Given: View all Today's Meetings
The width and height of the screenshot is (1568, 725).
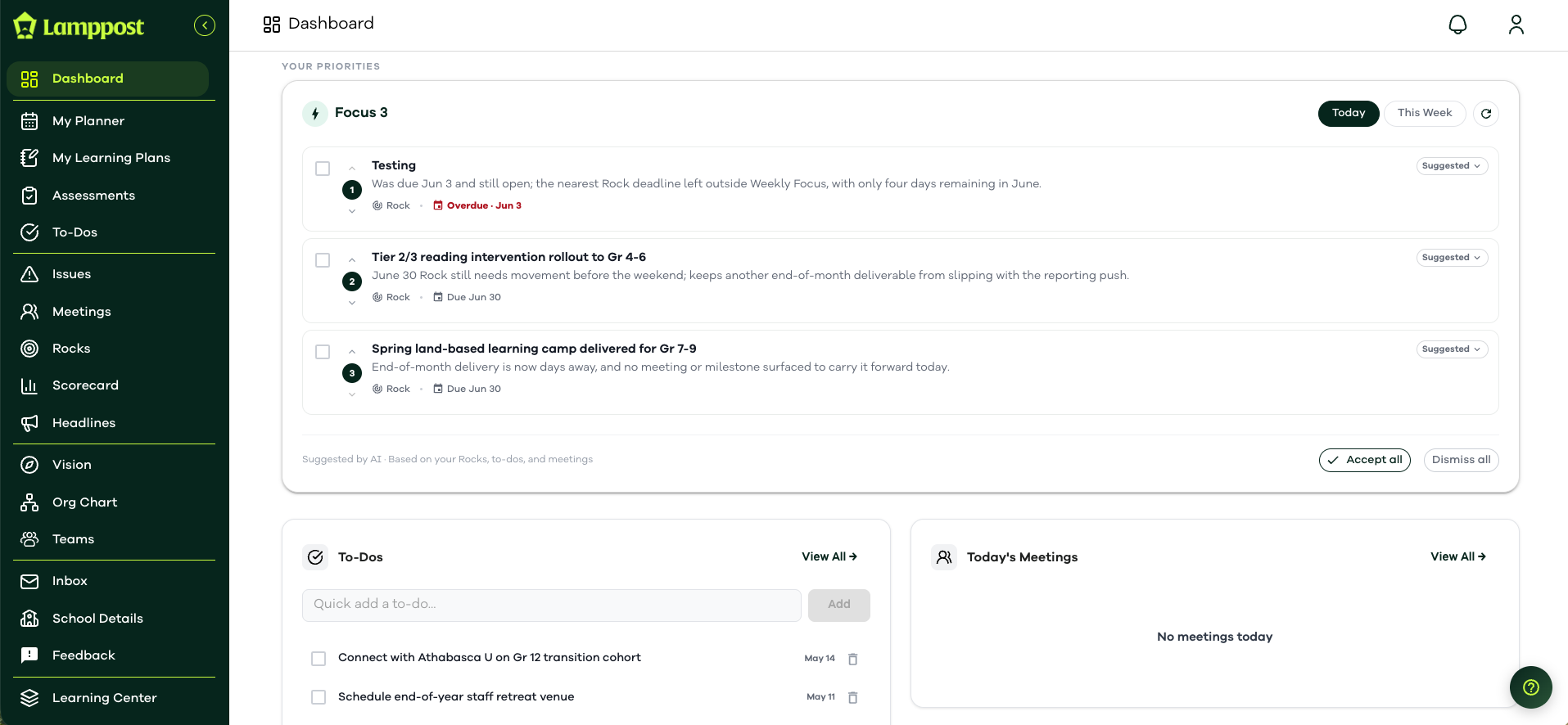Looking at the screenshot, I should tap(1458, 556).
